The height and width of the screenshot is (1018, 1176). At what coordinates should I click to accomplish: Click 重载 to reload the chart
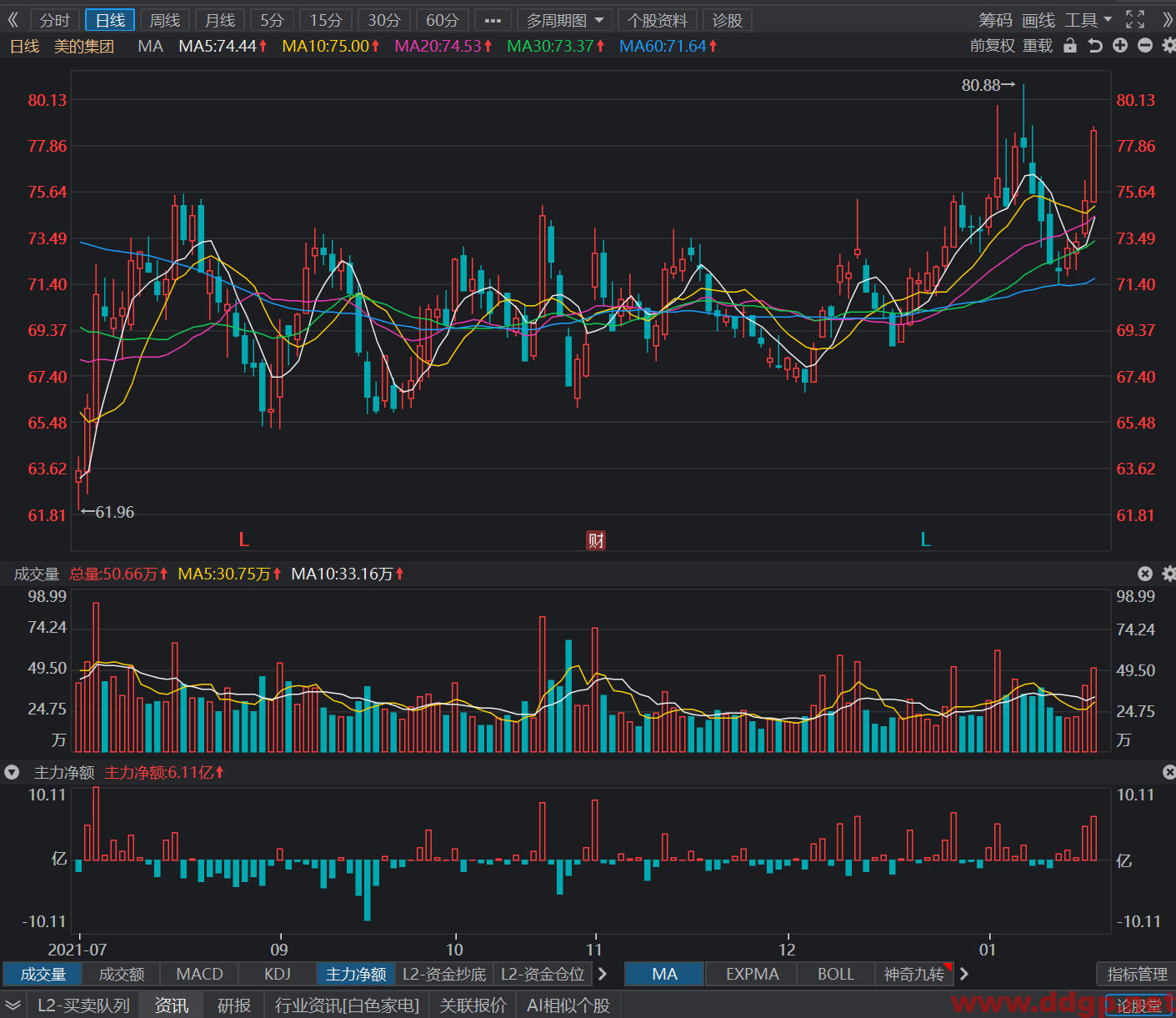[x=1038, y=46]
